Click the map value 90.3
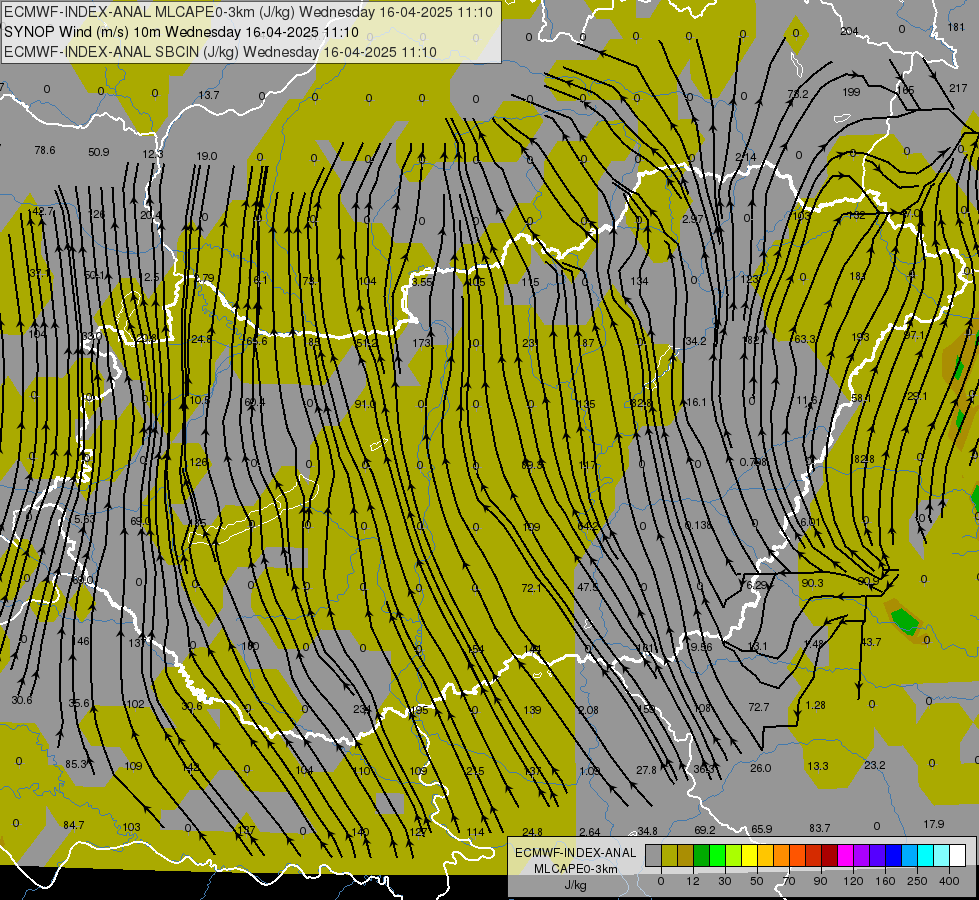This screenshot has width=979, height=900. (812, 583)
